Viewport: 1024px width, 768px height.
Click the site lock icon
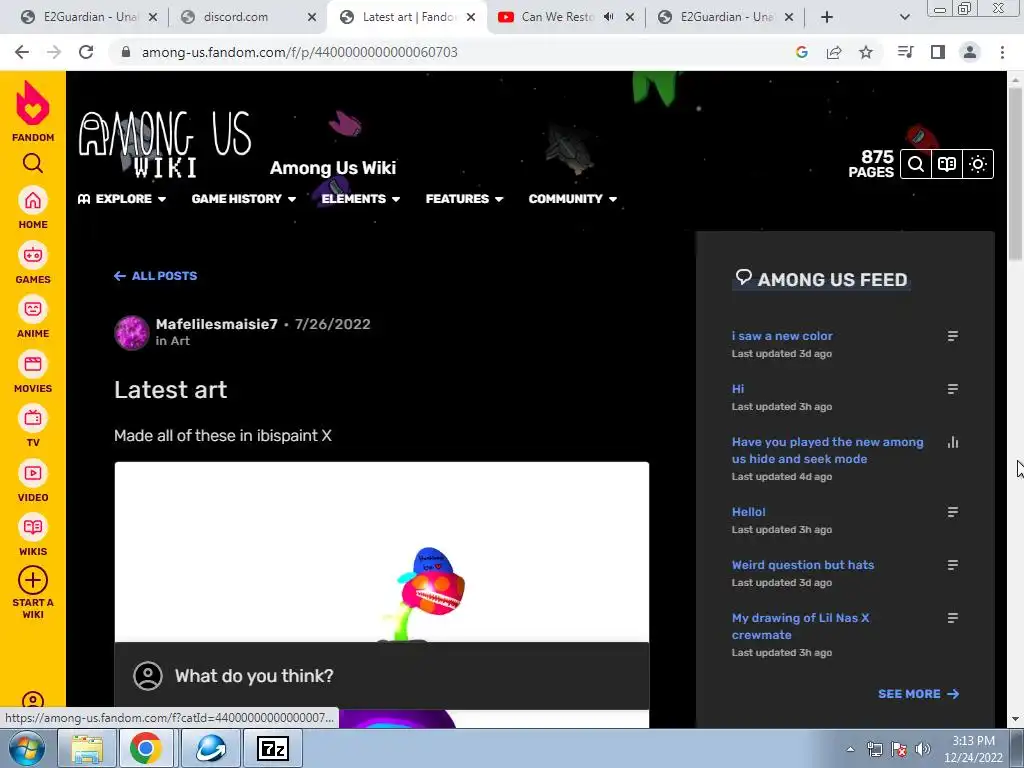126,52
